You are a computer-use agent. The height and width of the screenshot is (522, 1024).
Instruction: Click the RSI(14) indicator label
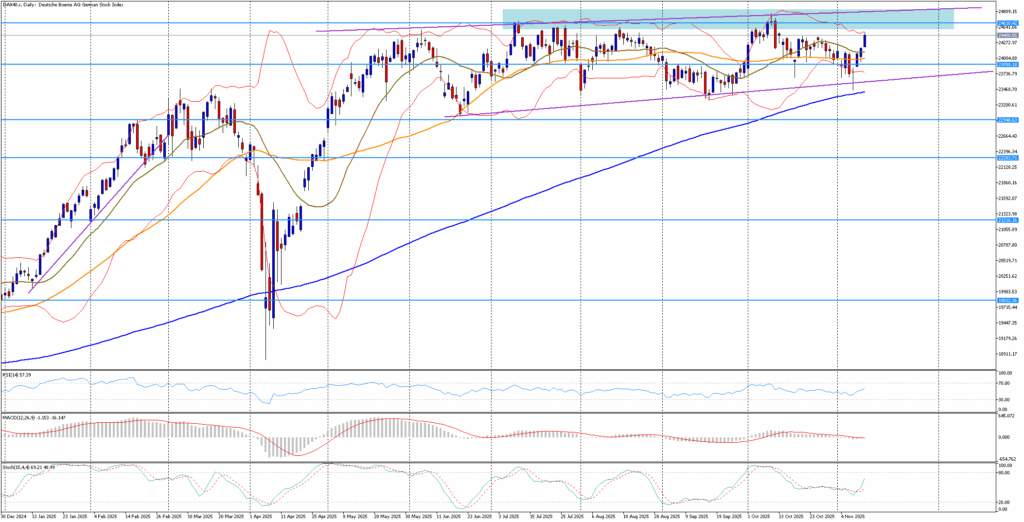coord(17,375)
